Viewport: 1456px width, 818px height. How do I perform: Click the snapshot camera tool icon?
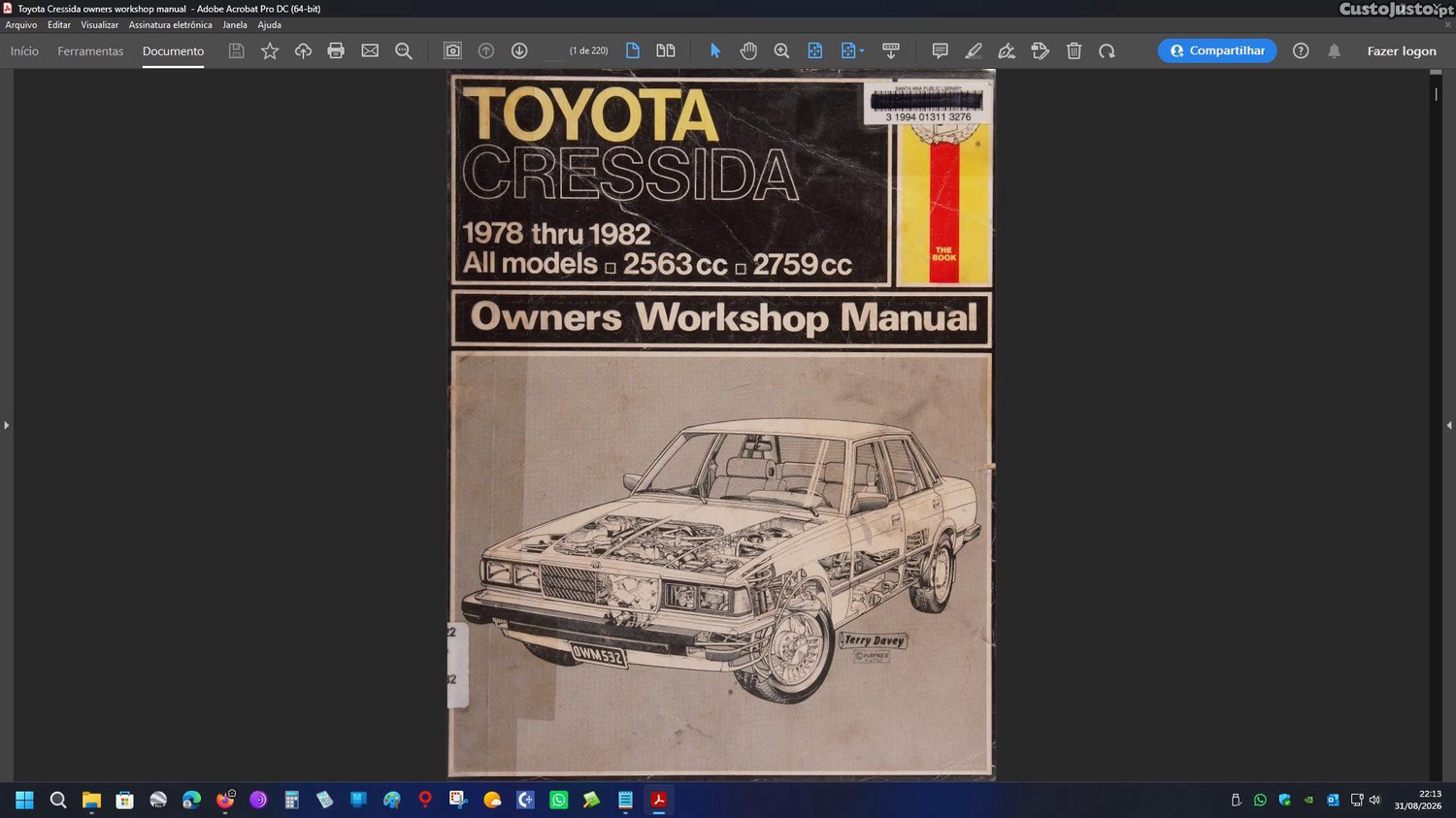coord(452,50)
